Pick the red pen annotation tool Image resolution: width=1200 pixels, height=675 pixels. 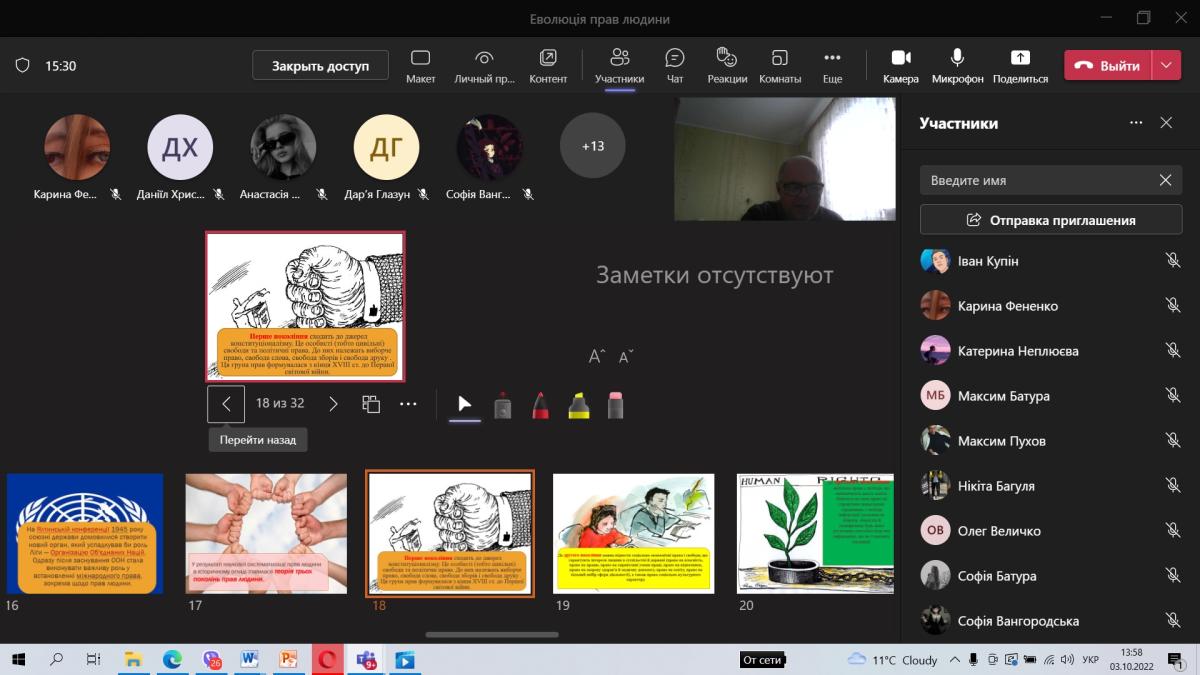(x=540, y=405)
